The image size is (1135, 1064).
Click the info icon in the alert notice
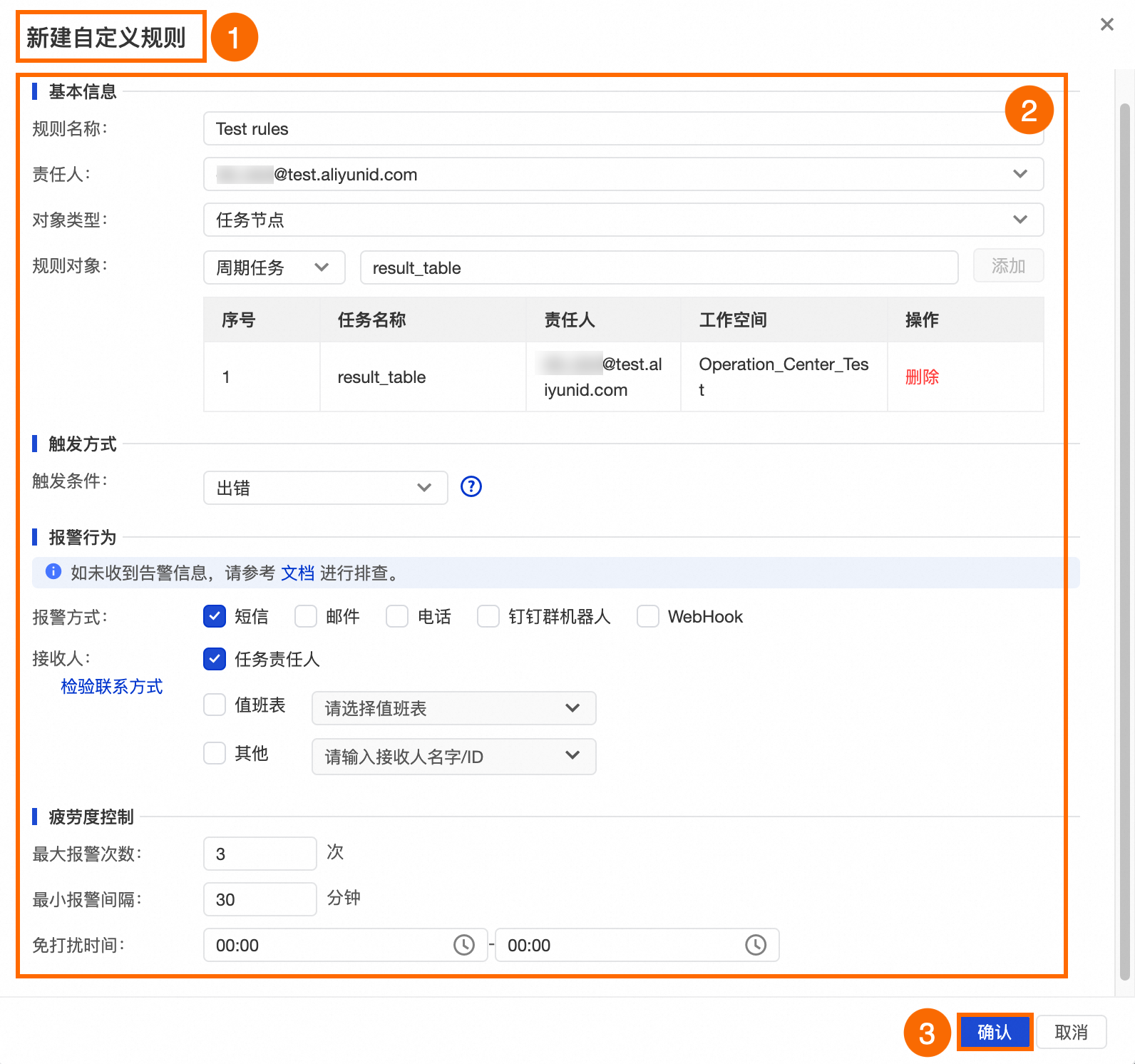click(x=53, y=571)
